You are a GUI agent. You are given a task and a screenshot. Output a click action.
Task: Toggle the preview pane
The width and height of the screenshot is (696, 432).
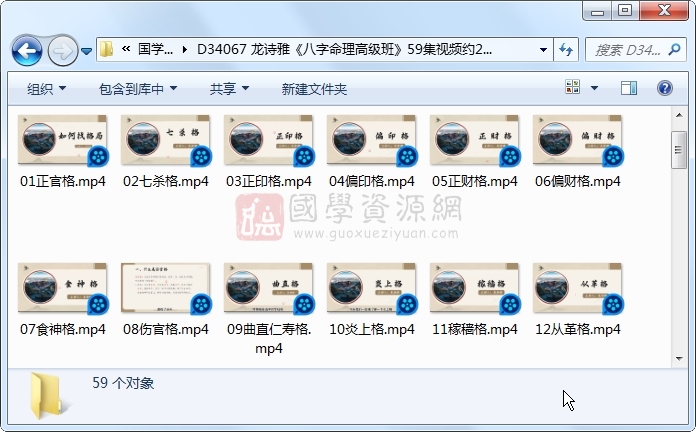click(x=629, y=88)
